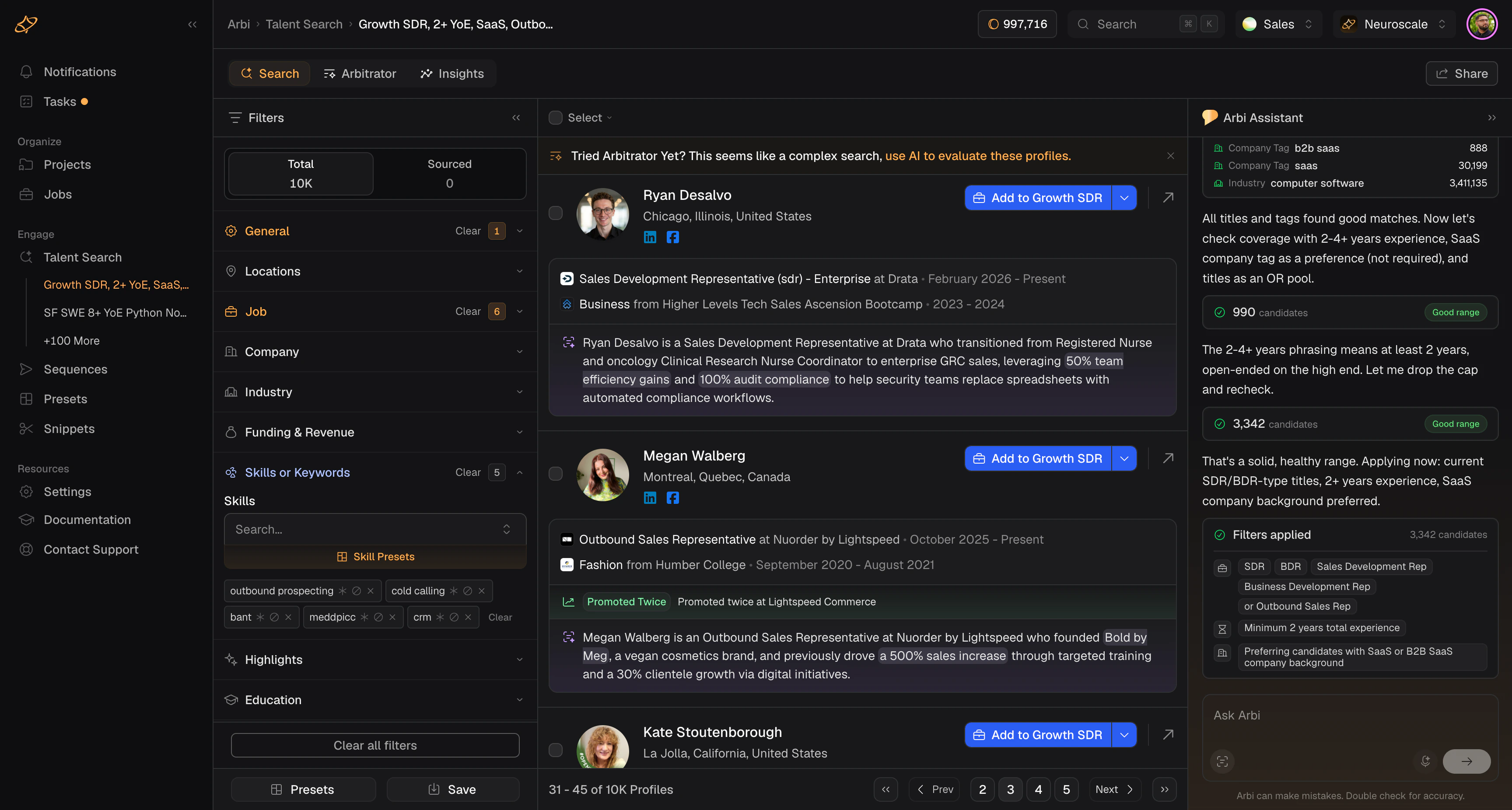Exclude the crm skill
Screen dimensions: 1512x810
coord(454,618)
